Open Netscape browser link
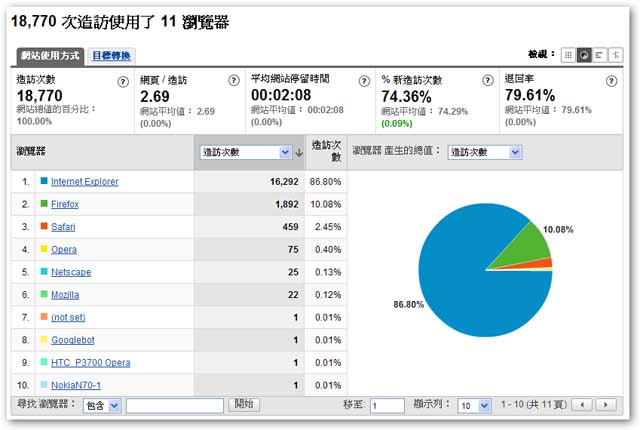Screen dimensions: 640x430 click(x=71, y=272)
